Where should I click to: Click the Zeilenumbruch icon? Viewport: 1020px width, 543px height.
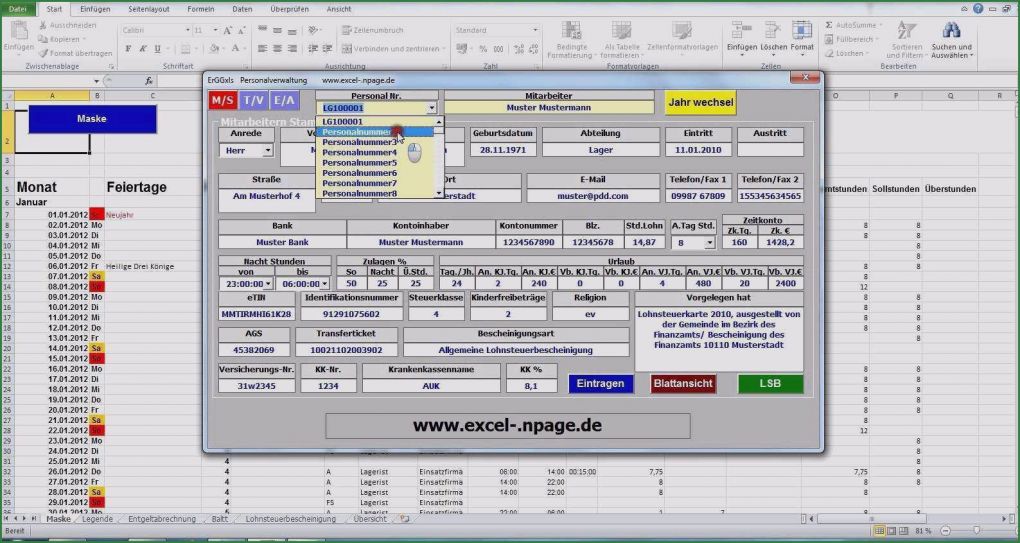click(x=347, y=31)
